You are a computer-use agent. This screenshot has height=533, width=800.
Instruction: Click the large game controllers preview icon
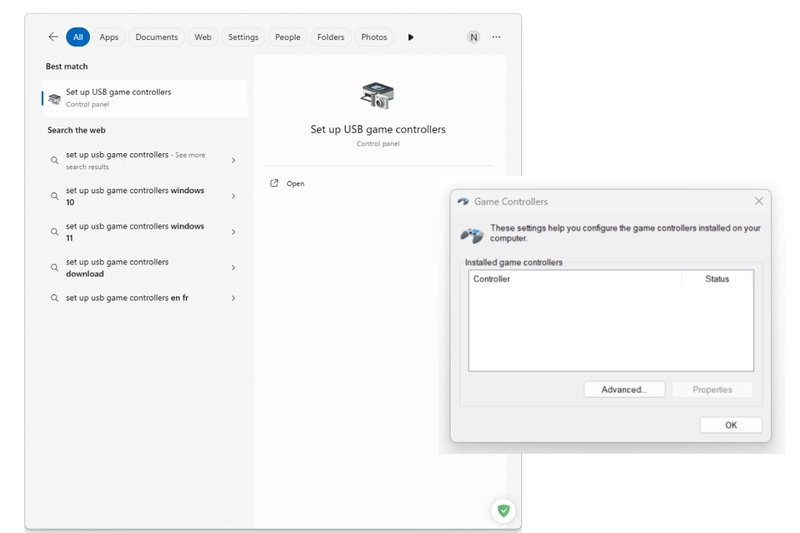(x=378, y=95)
